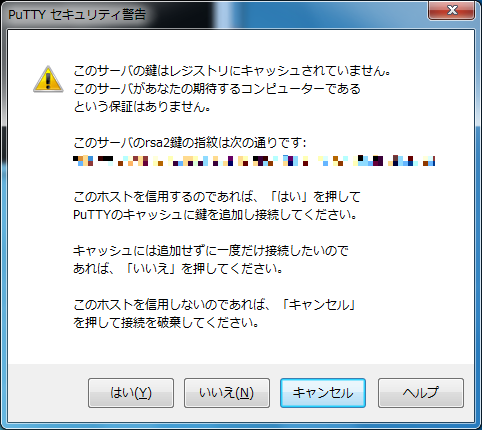482x430 pixels.
Task: Click the PuTTY セキュリティ警告 title bar text
Action: [77, 15]
